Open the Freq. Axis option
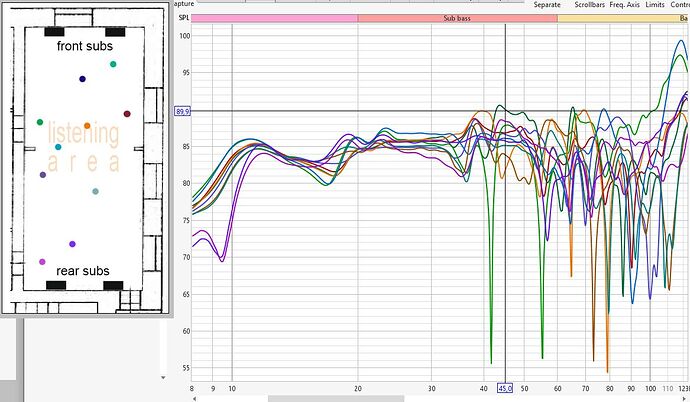This screenshot has height=402, width=690. [624, 5]
